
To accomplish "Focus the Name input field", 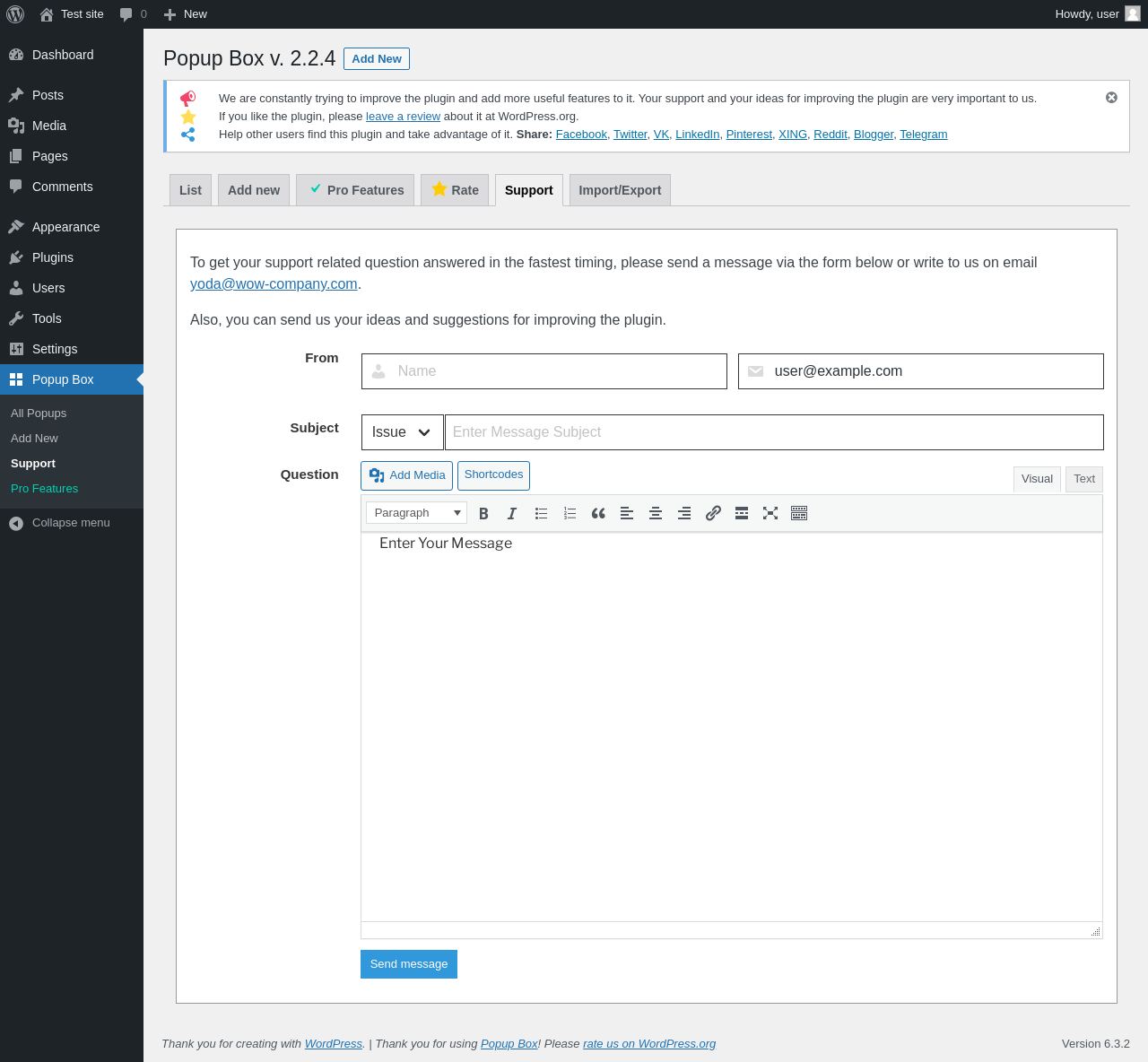I will point(544,371).
